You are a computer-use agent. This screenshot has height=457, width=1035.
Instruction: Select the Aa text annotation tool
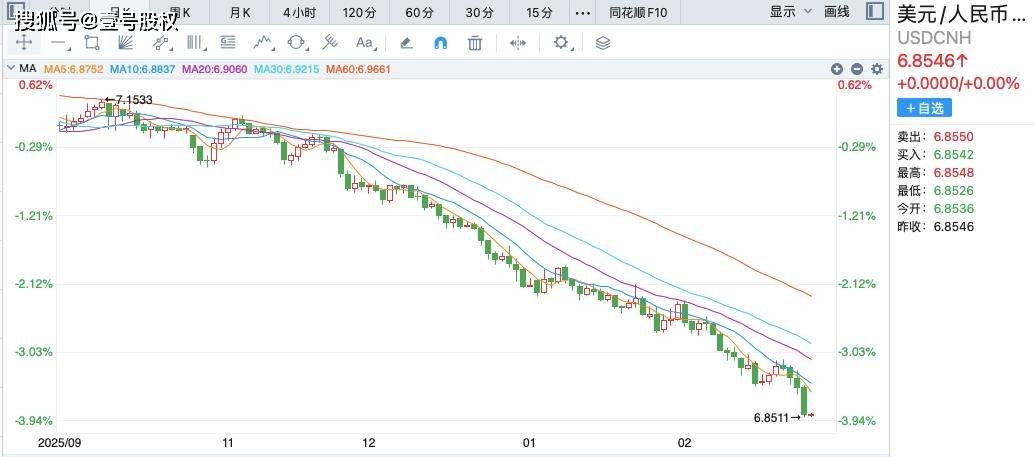point(365,43)
